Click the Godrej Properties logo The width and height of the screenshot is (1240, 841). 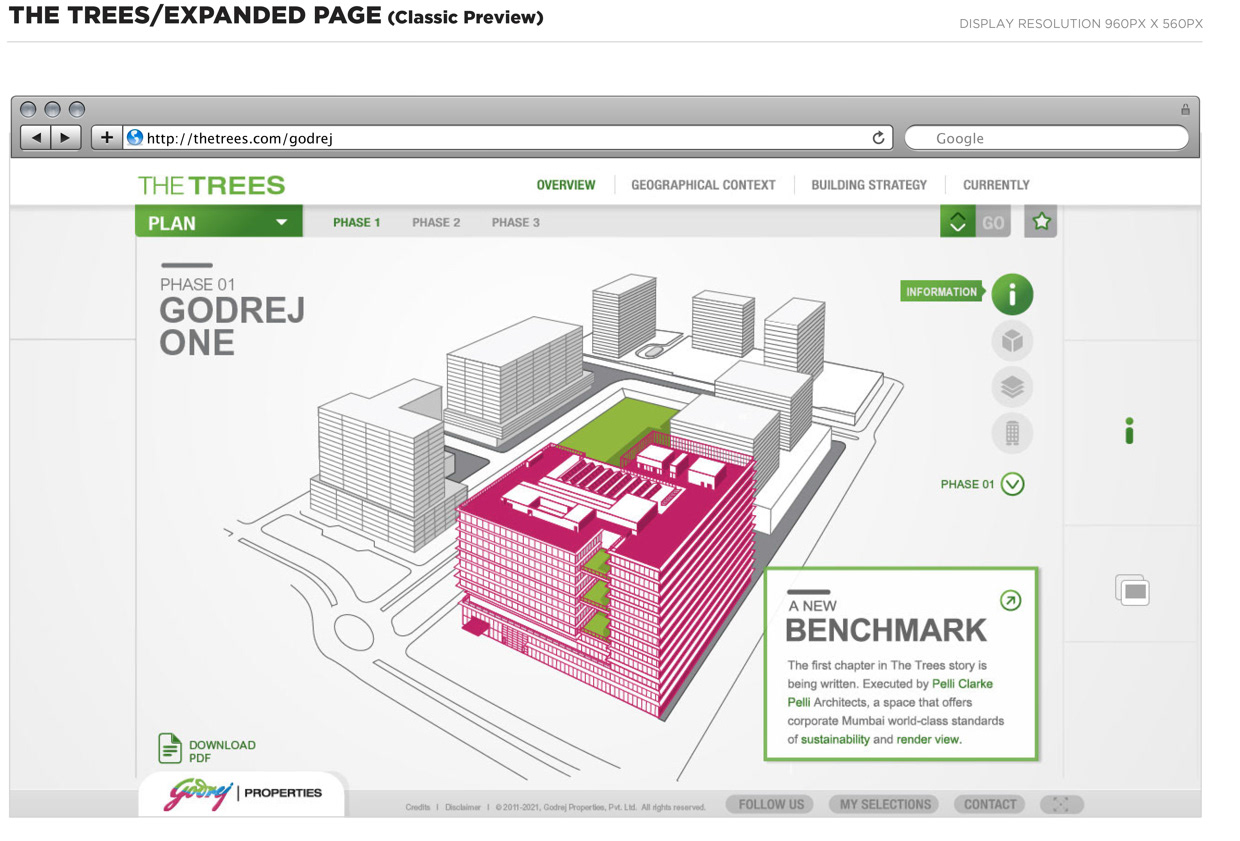point(243,794)
